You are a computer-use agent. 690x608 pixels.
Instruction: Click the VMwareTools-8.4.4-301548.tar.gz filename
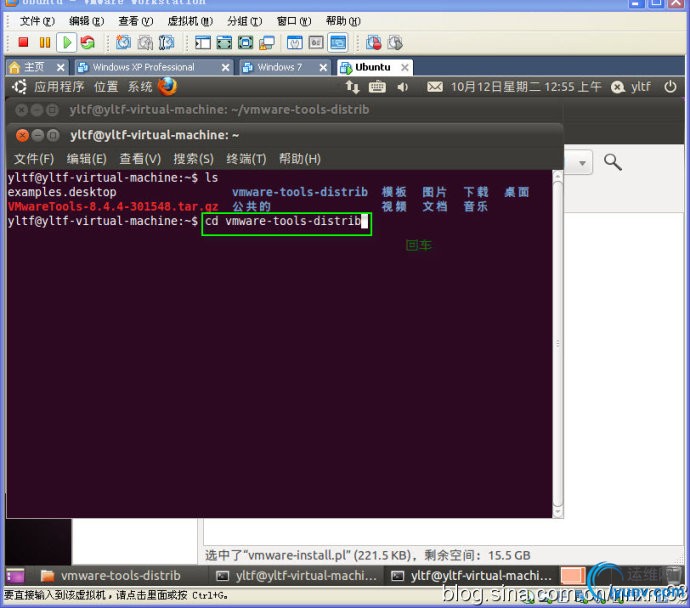[113, 206]
